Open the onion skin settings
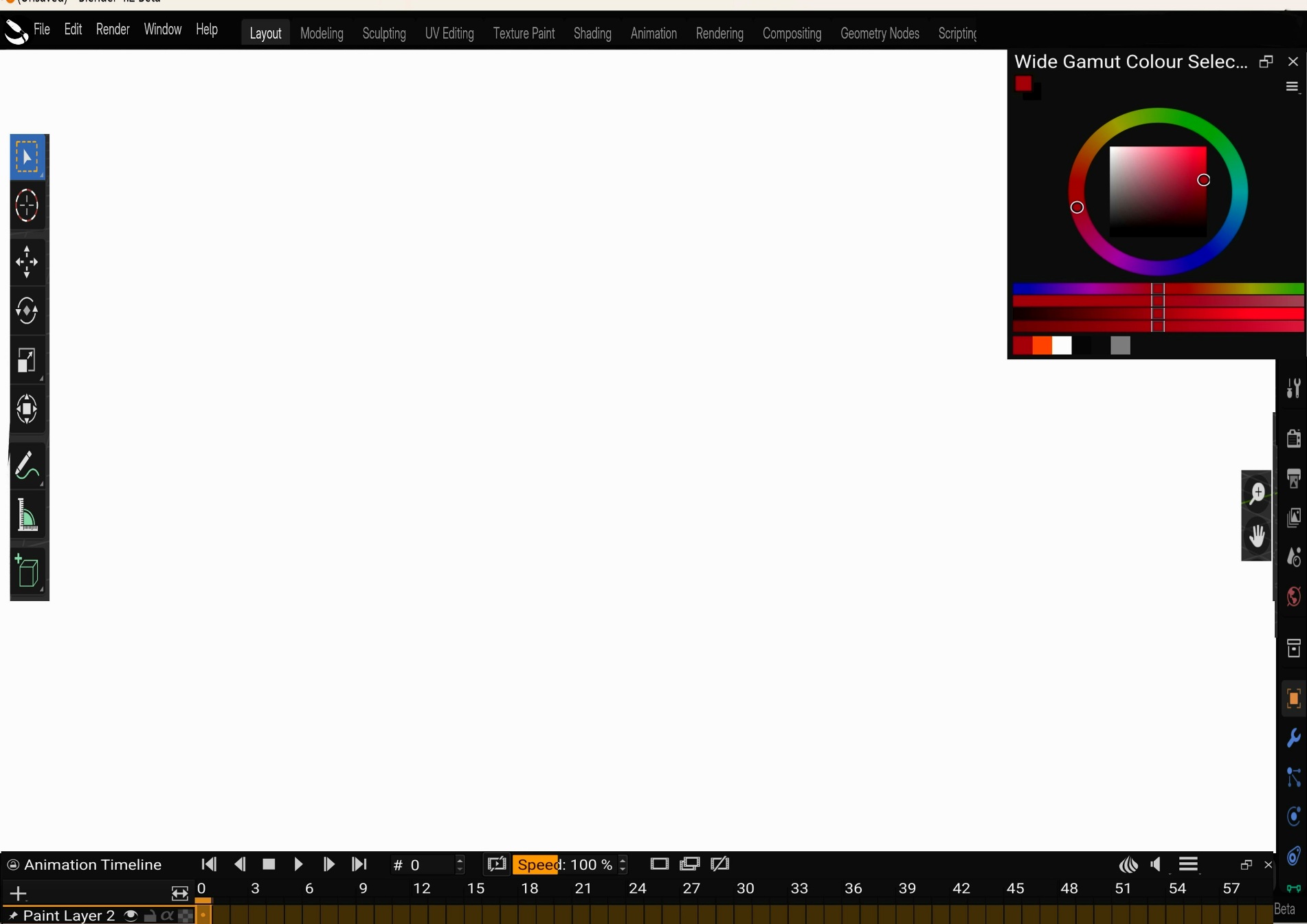 (1128, 864)
